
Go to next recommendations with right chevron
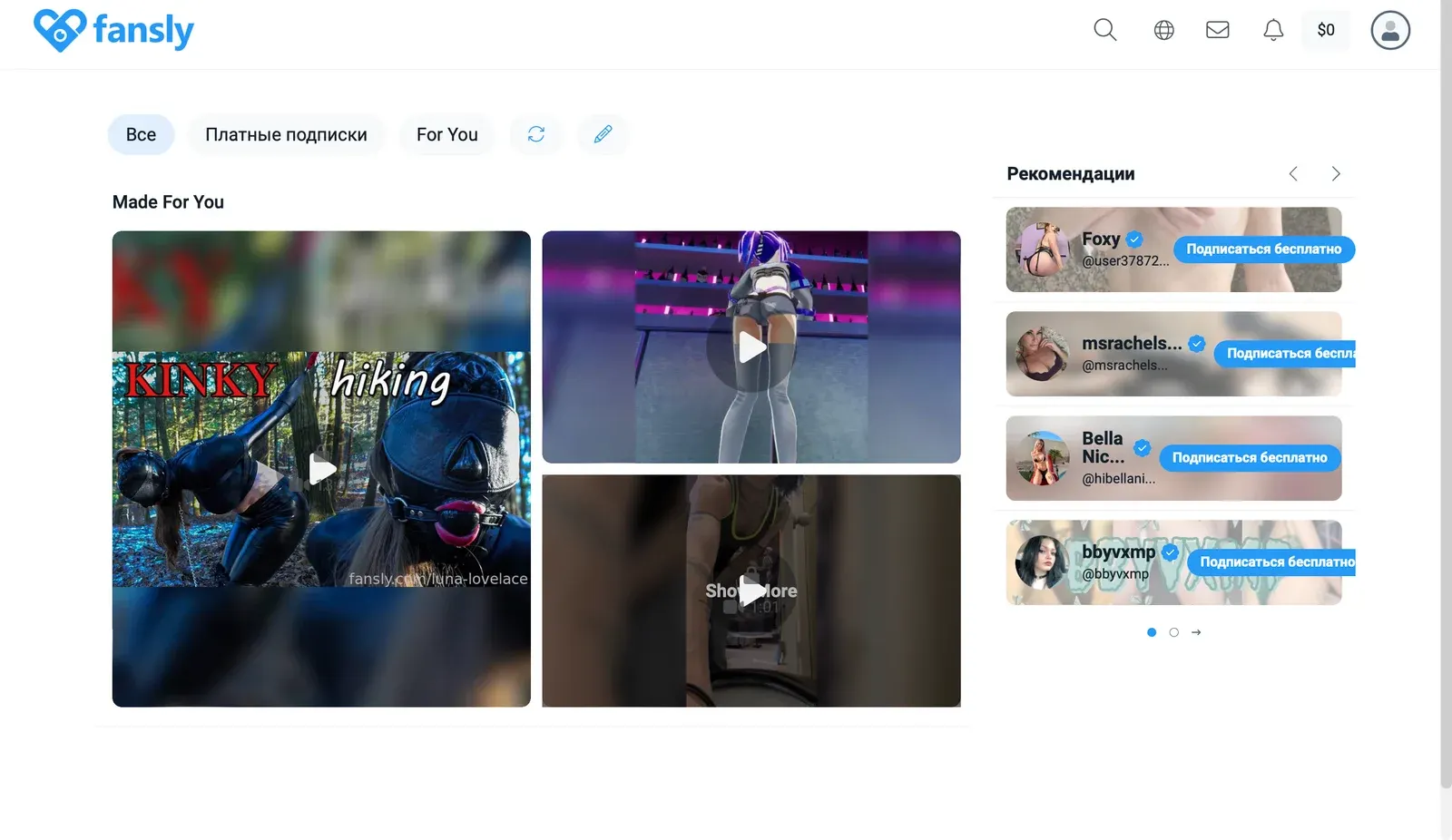coord(1335,173)
